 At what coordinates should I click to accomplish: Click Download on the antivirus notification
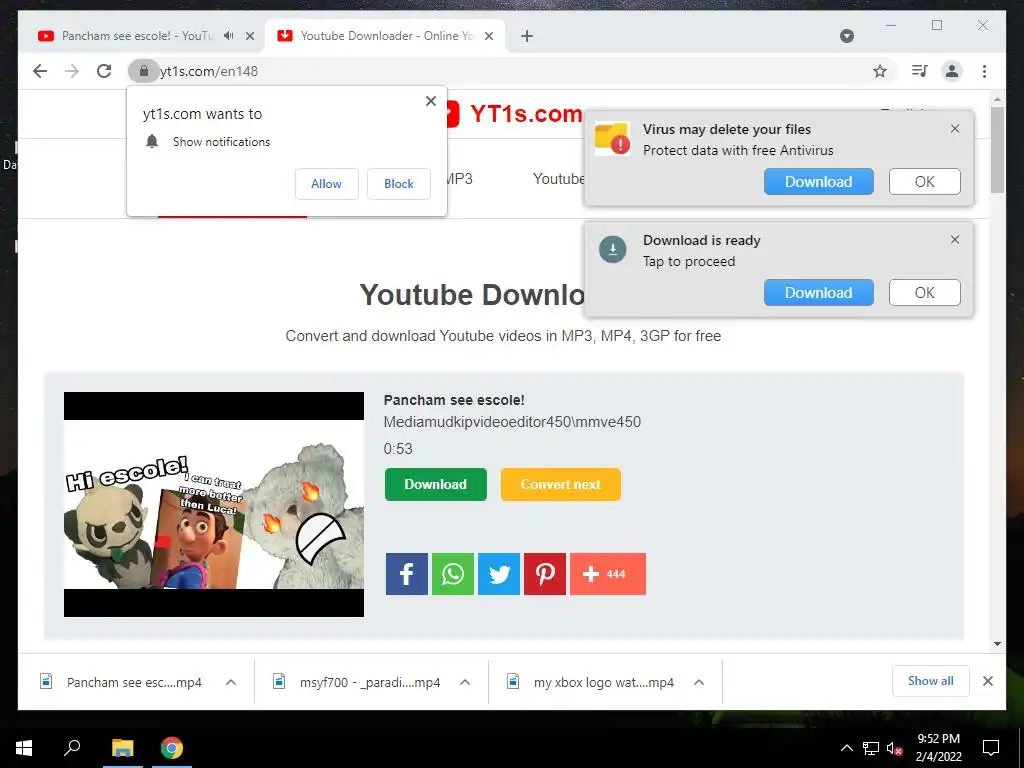(x=818, y=182)
